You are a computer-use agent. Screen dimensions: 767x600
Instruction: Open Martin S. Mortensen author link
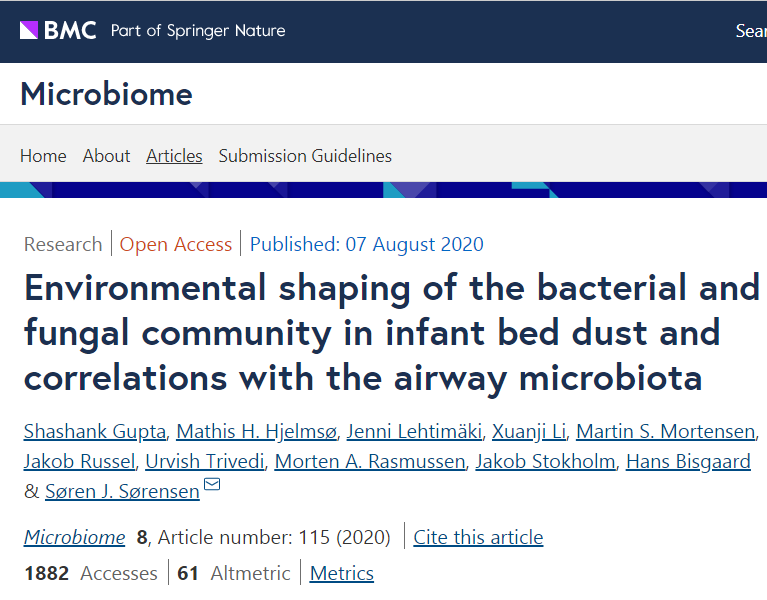(666, 432)
